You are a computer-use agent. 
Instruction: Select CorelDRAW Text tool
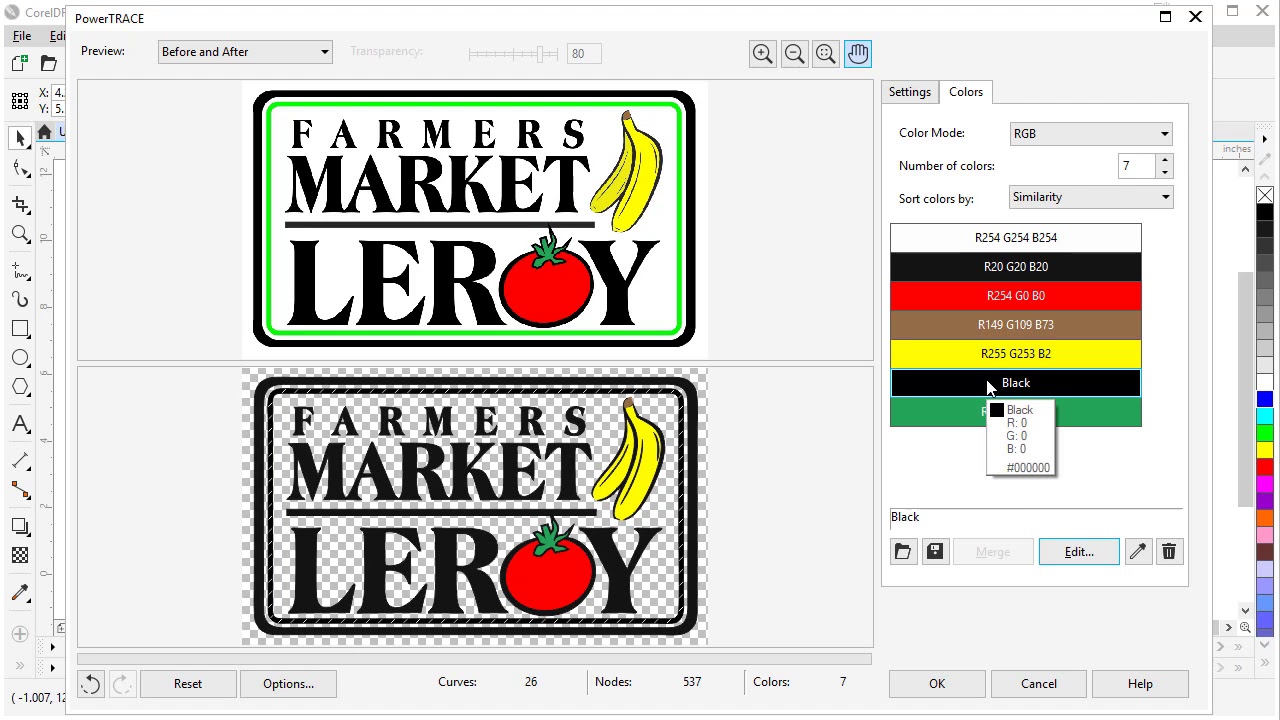[20, 424]
